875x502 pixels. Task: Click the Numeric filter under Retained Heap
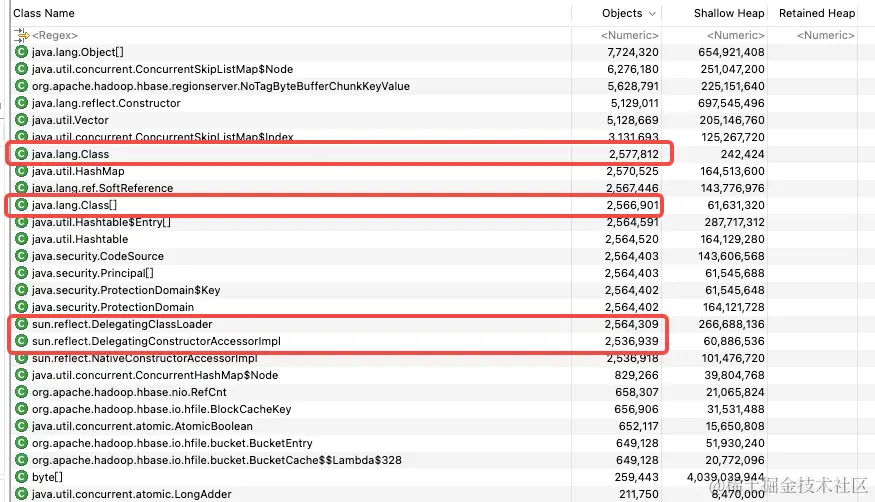tap(825, 35)
